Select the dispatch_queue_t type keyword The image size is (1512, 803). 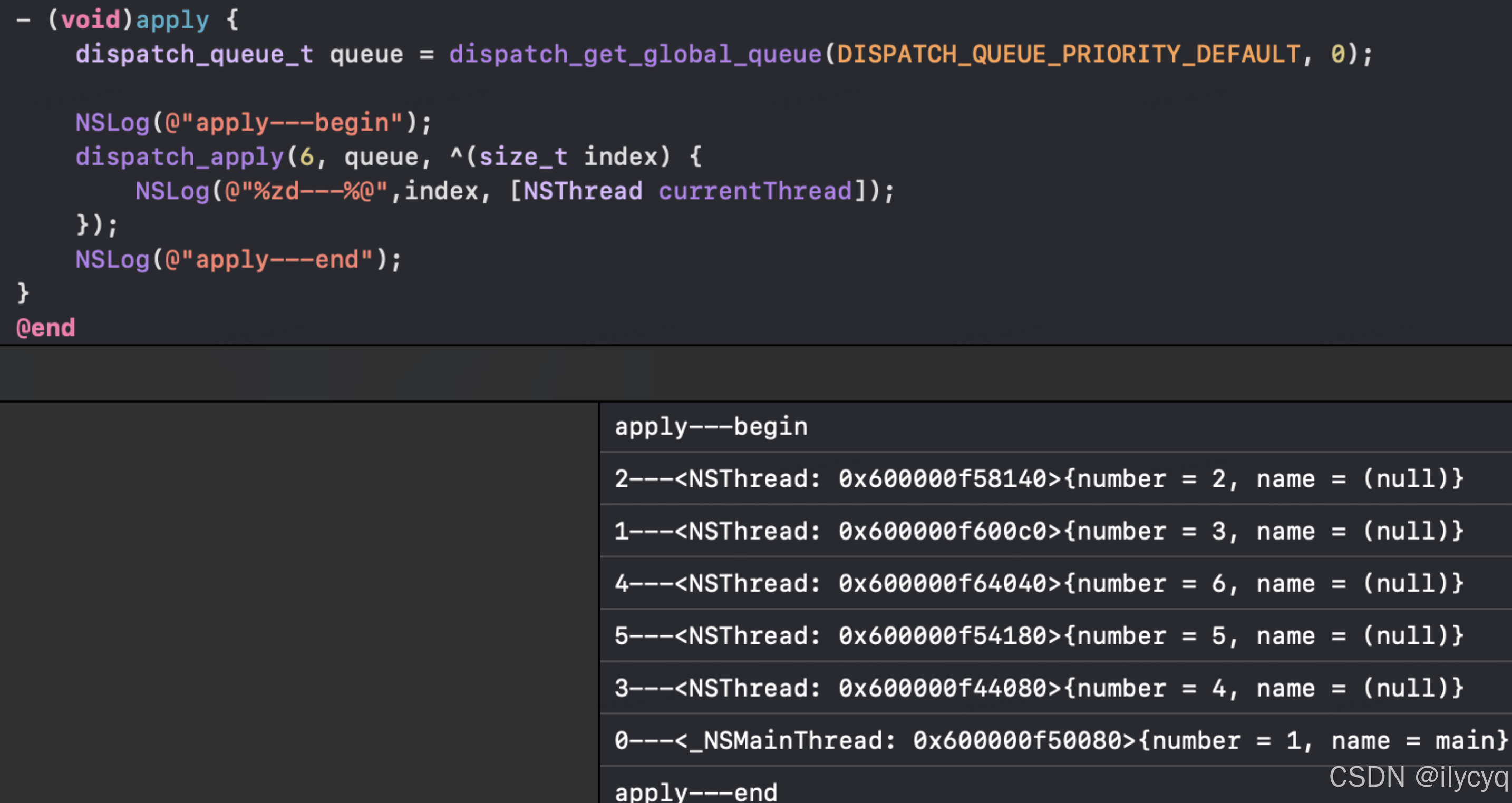[x=195, y=55]
